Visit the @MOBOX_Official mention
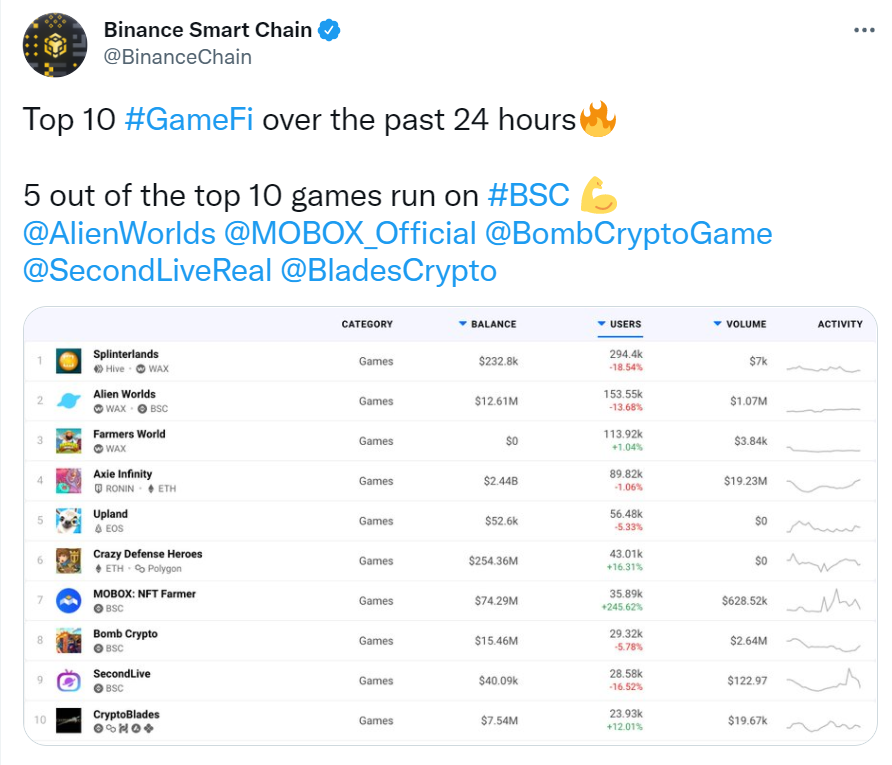The width and height of the screenshot is (892, 765). 350,233
